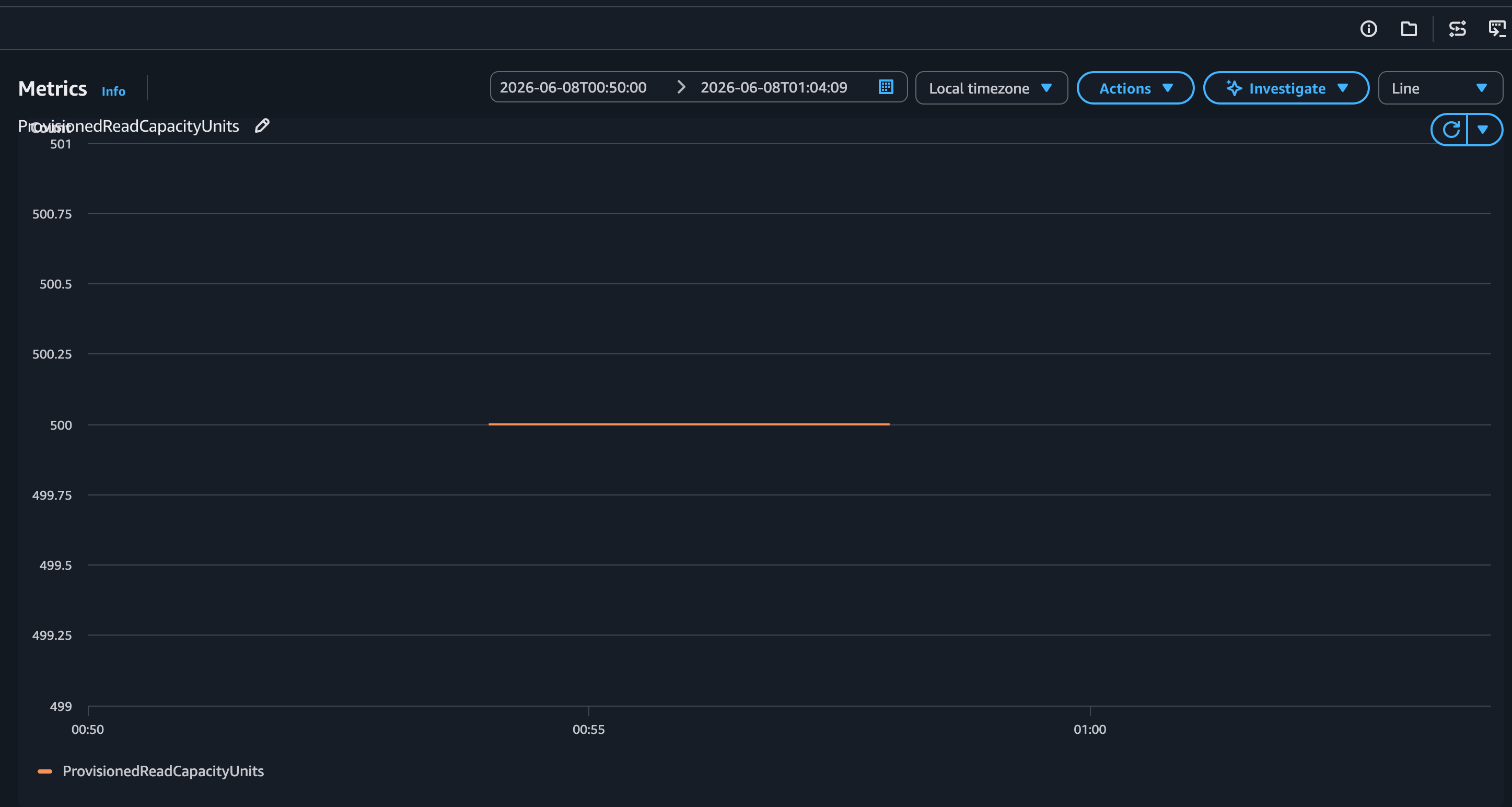Click the folder icon in top toolbar
The image size is (1512, 807).
click(x=1409, y=29)
